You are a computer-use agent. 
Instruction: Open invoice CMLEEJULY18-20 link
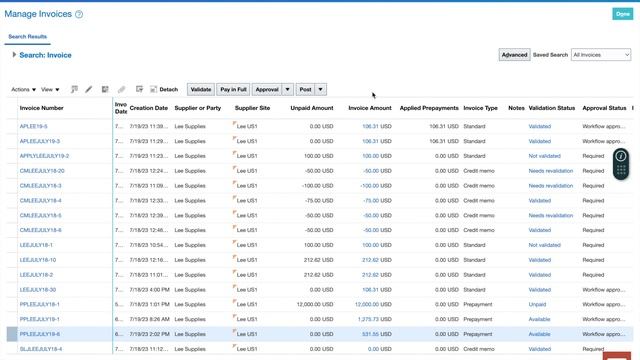click(x=42, y=171)
